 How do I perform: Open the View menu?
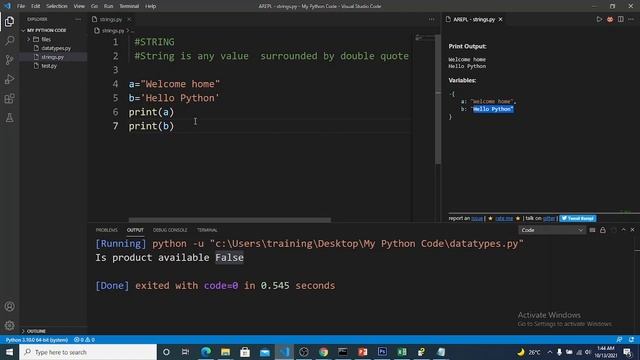pos(79,6)
